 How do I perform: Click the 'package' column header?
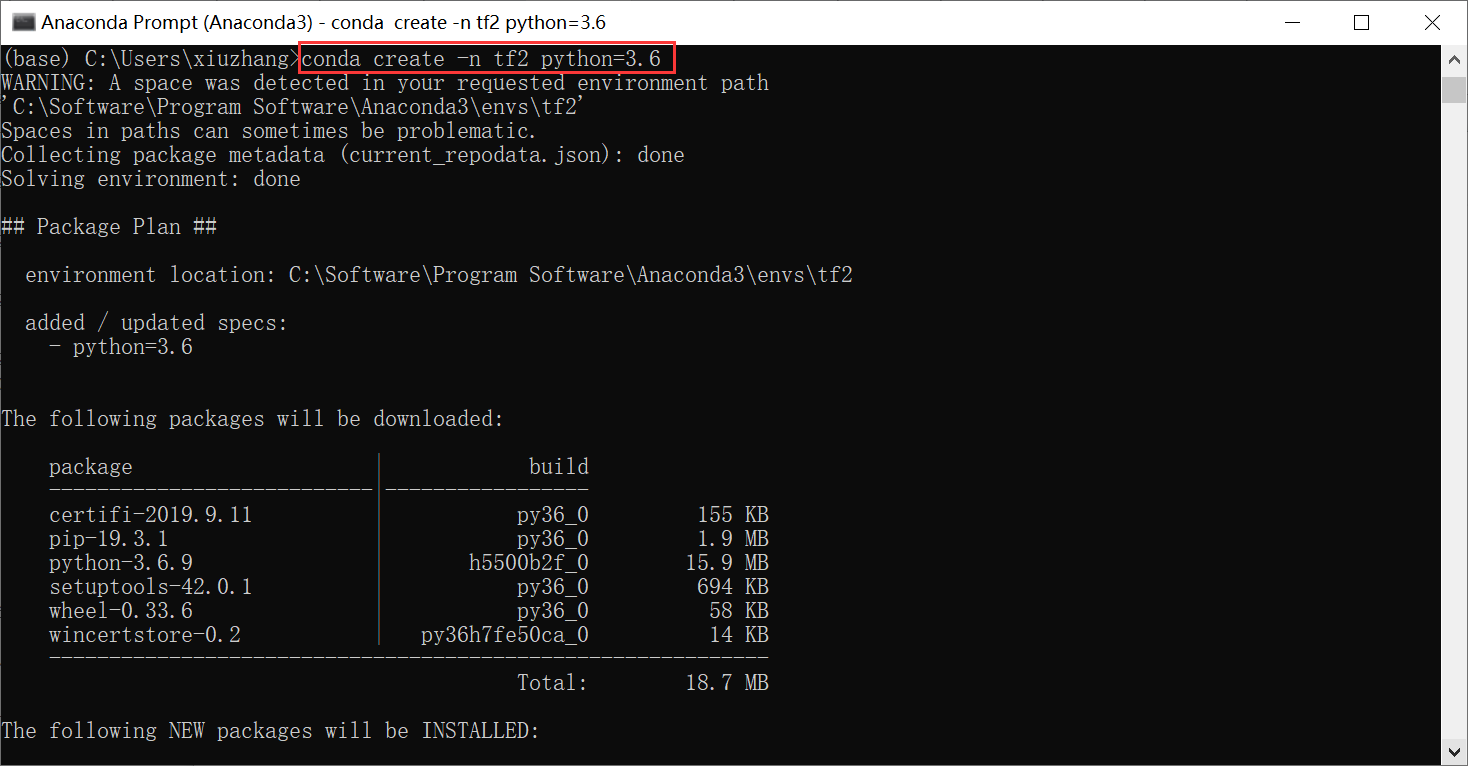[x=91, y=467]
